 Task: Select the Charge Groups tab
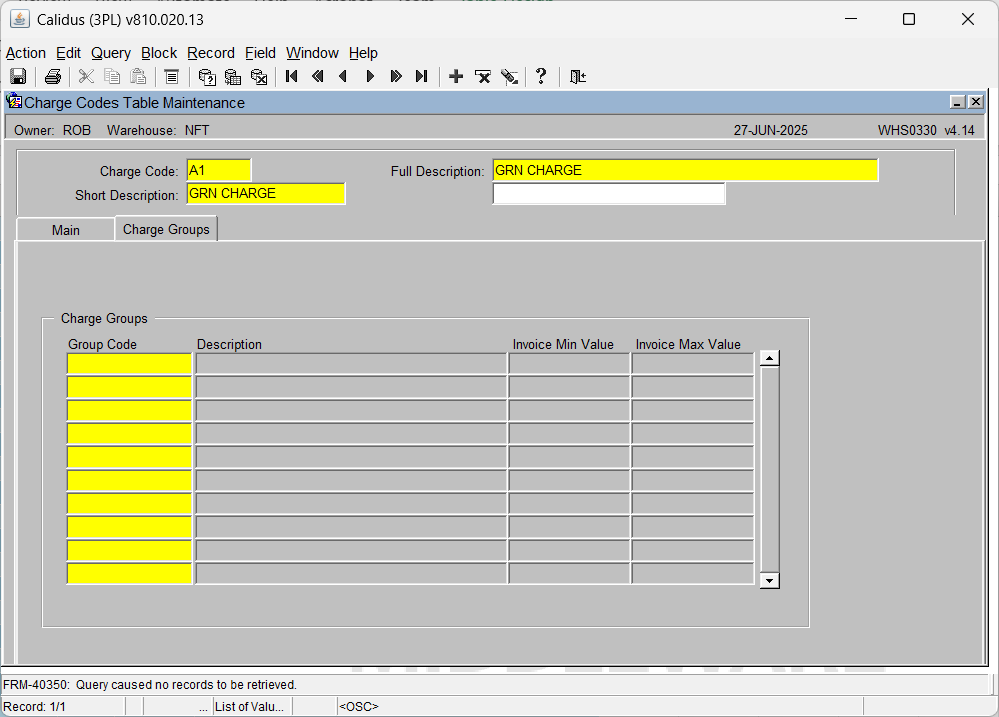[x=166, y=229]
